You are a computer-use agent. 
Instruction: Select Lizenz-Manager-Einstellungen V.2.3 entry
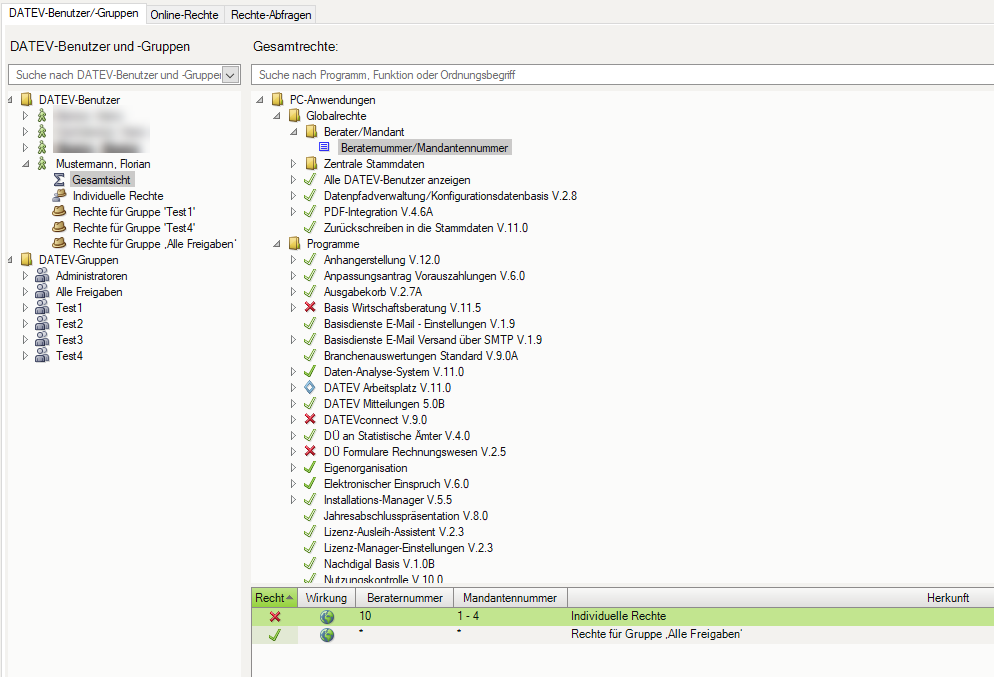click(x=408, y=548)
